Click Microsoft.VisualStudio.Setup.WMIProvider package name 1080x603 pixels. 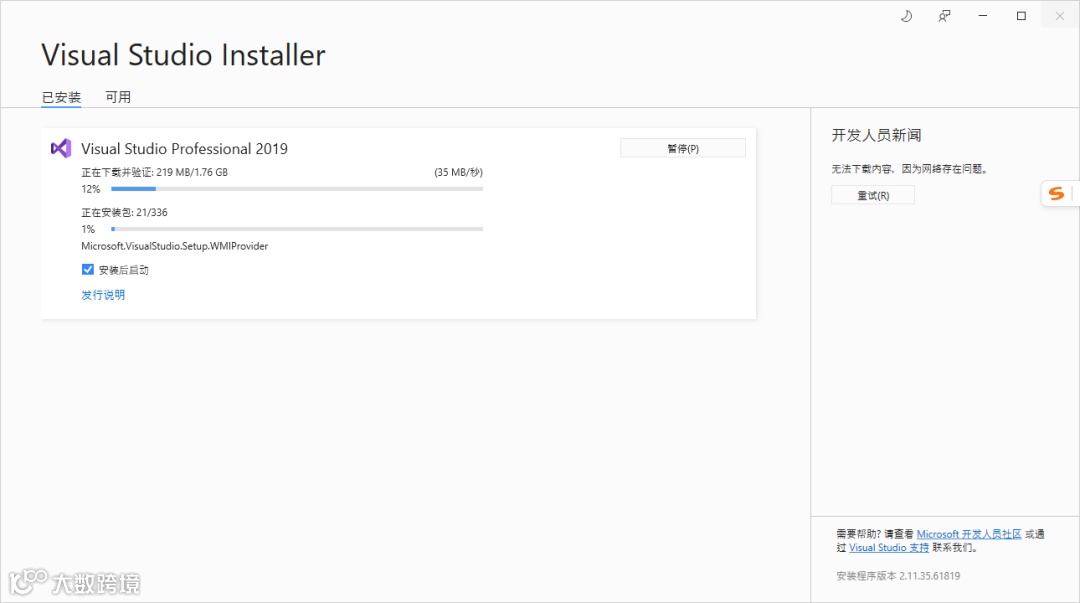pyautogui.click(x=174, y=246)
